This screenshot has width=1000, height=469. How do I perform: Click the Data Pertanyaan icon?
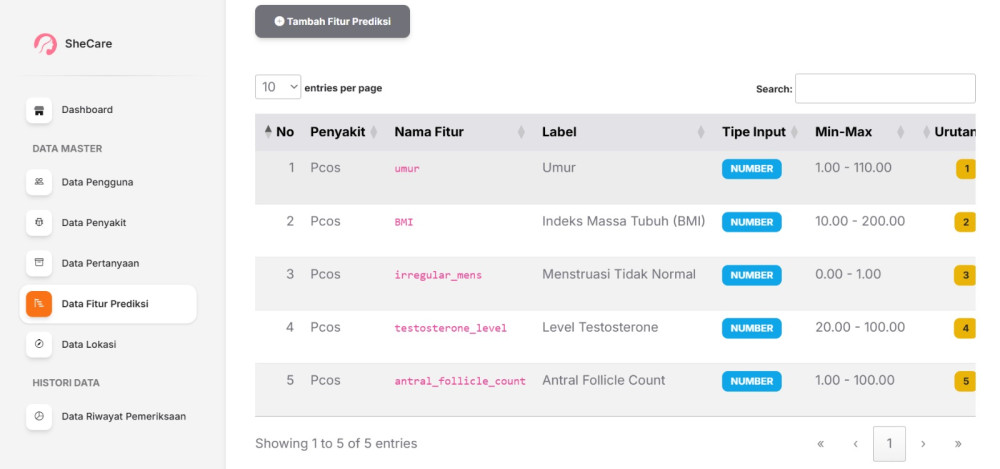click(39, 263)
